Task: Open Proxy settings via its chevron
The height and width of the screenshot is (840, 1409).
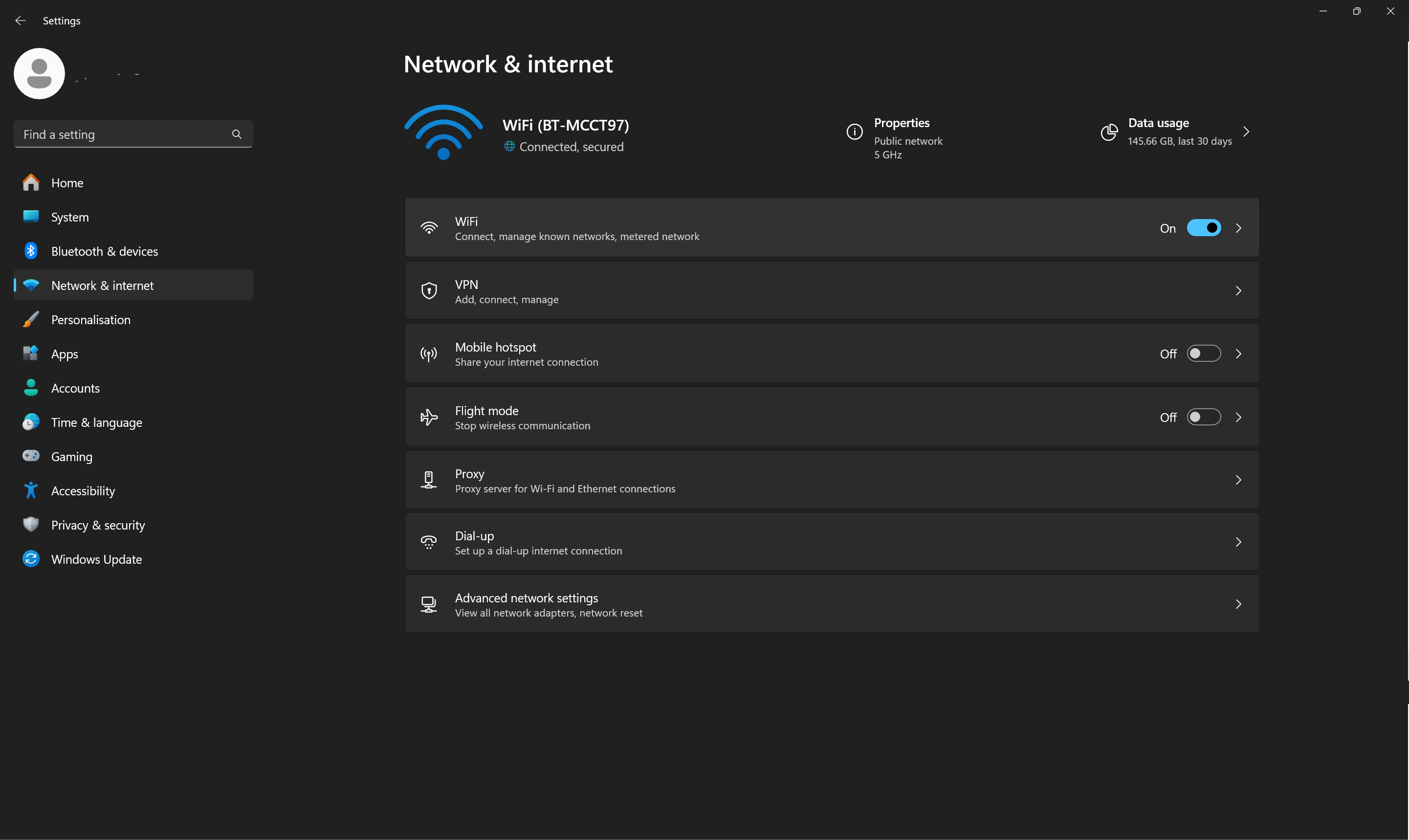Action: click(x=1238, y=480)
